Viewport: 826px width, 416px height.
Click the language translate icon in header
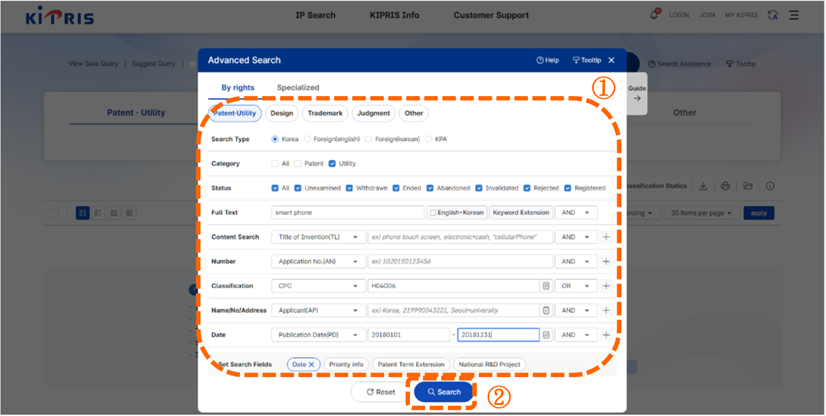click(x=772, y=15)
